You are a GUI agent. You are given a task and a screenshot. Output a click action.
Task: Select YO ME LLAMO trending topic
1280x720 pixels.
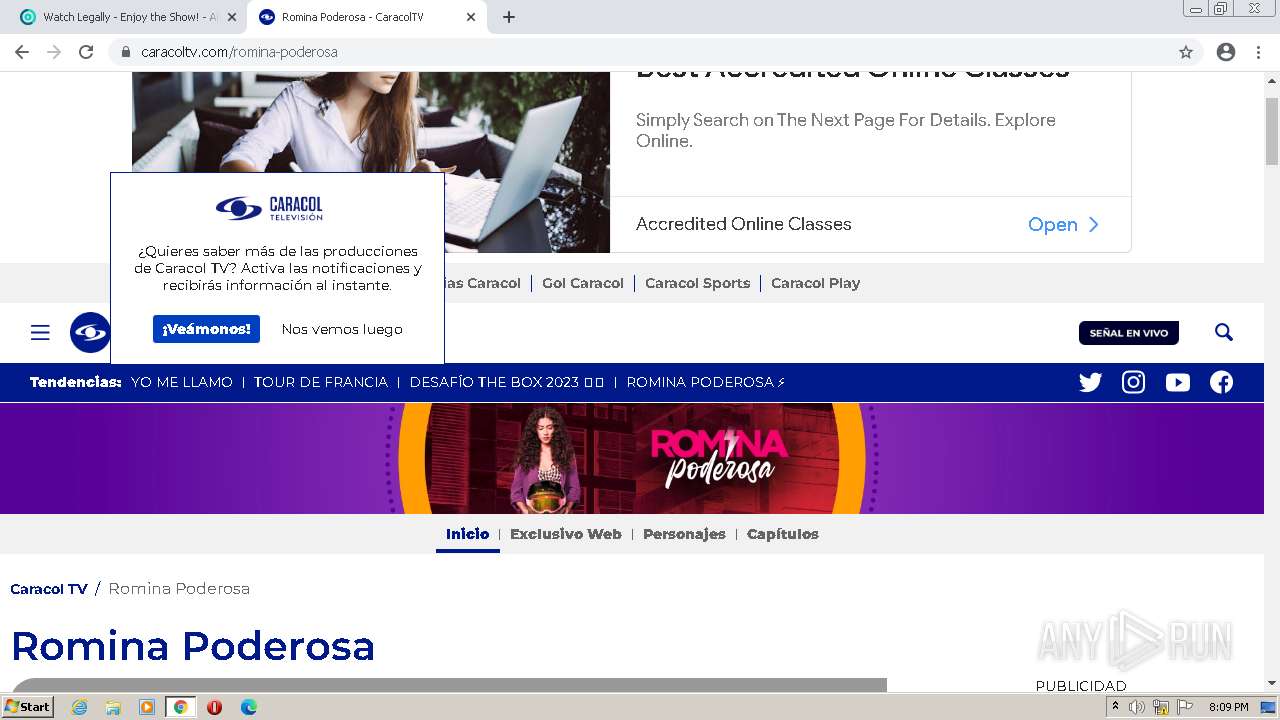(182, 382)
